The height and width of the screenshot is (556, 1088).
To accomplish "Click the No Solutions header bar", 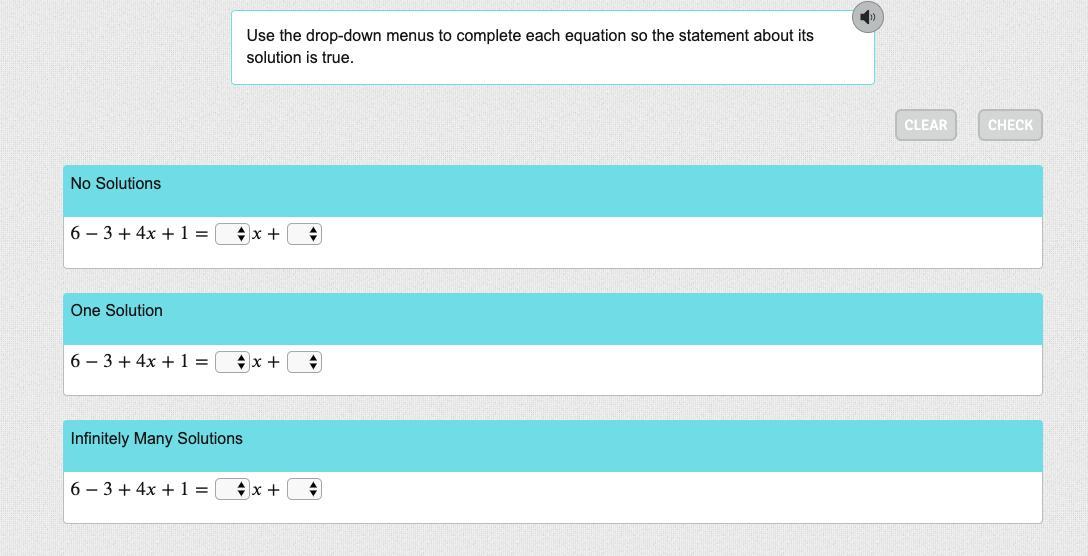I will coord(552,190).
